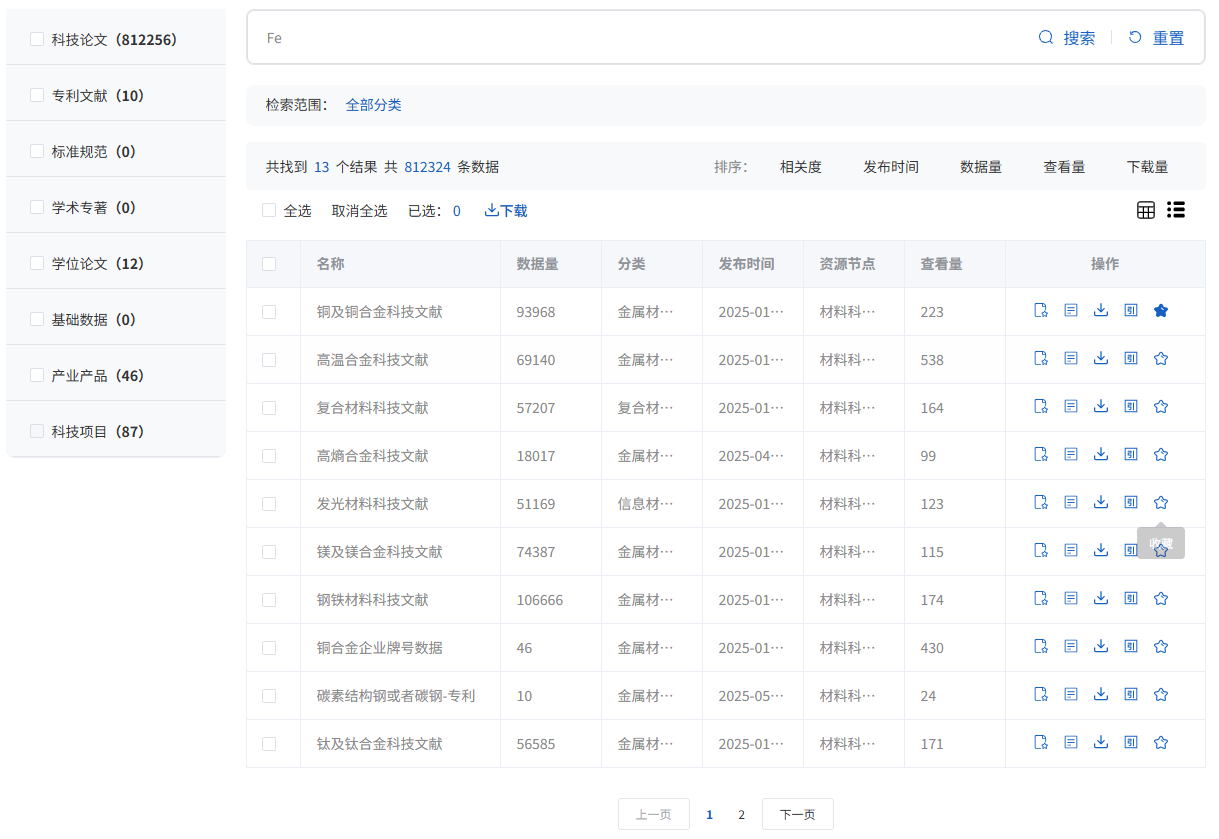The width and height of the screenshot is (1219, 839).
Task: Open details list icon for 高熵合金科技文献
Action: click(1071, 455)
